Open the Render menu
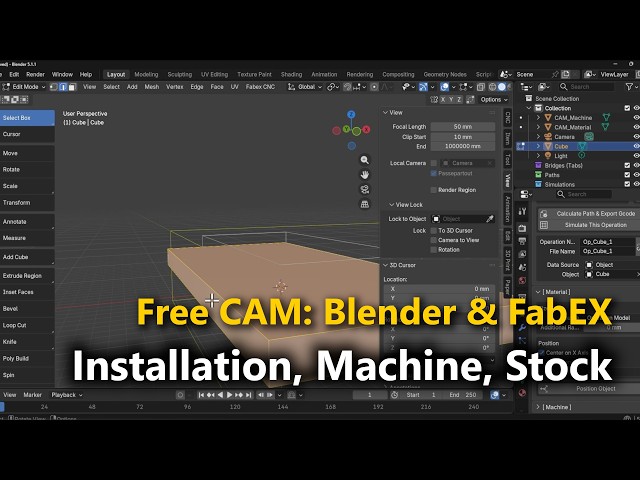 [36, 75]
